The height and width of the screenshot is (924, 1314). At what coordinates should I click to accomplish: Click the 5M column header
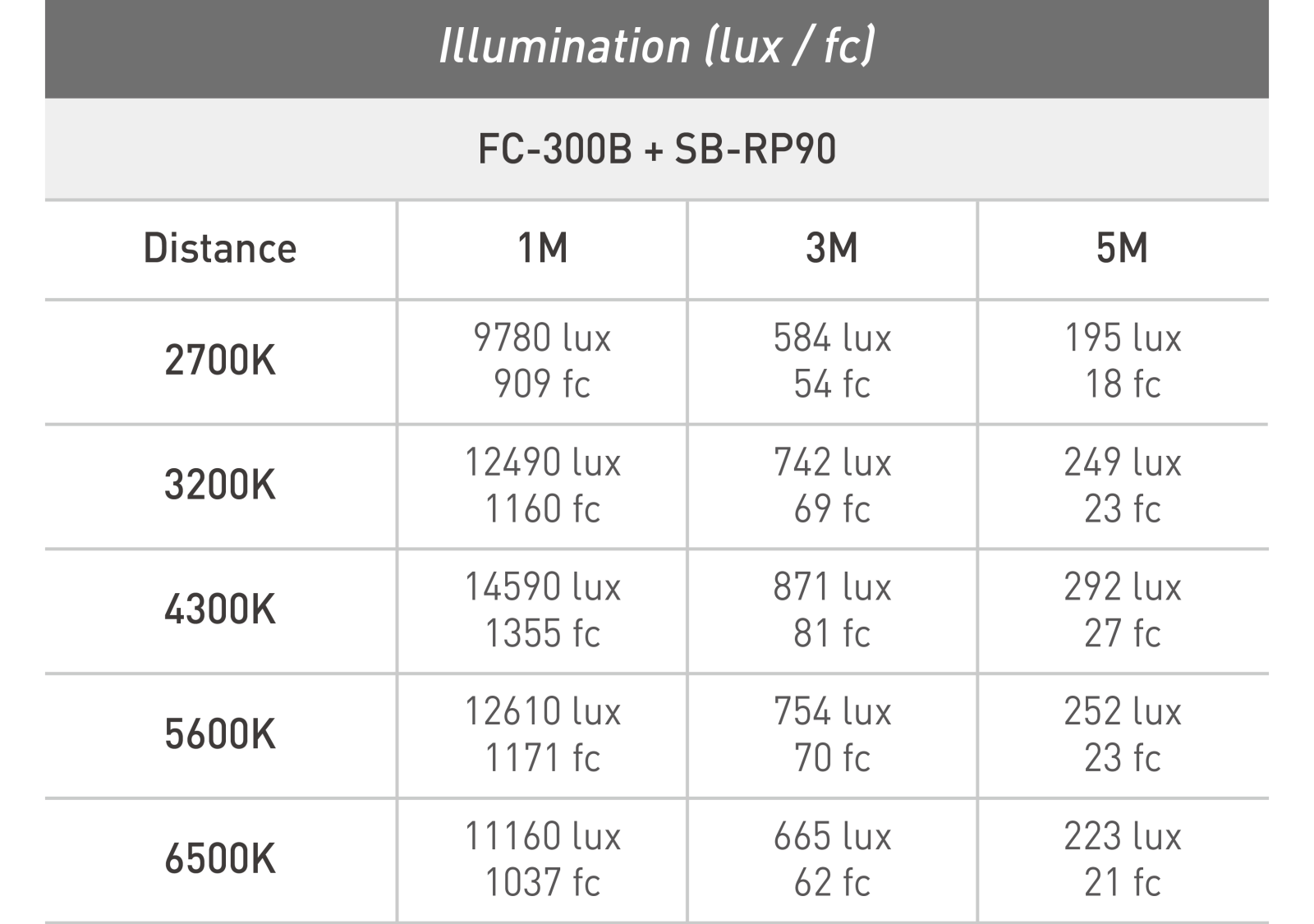pyautogui.click(x=1123, y=249)
